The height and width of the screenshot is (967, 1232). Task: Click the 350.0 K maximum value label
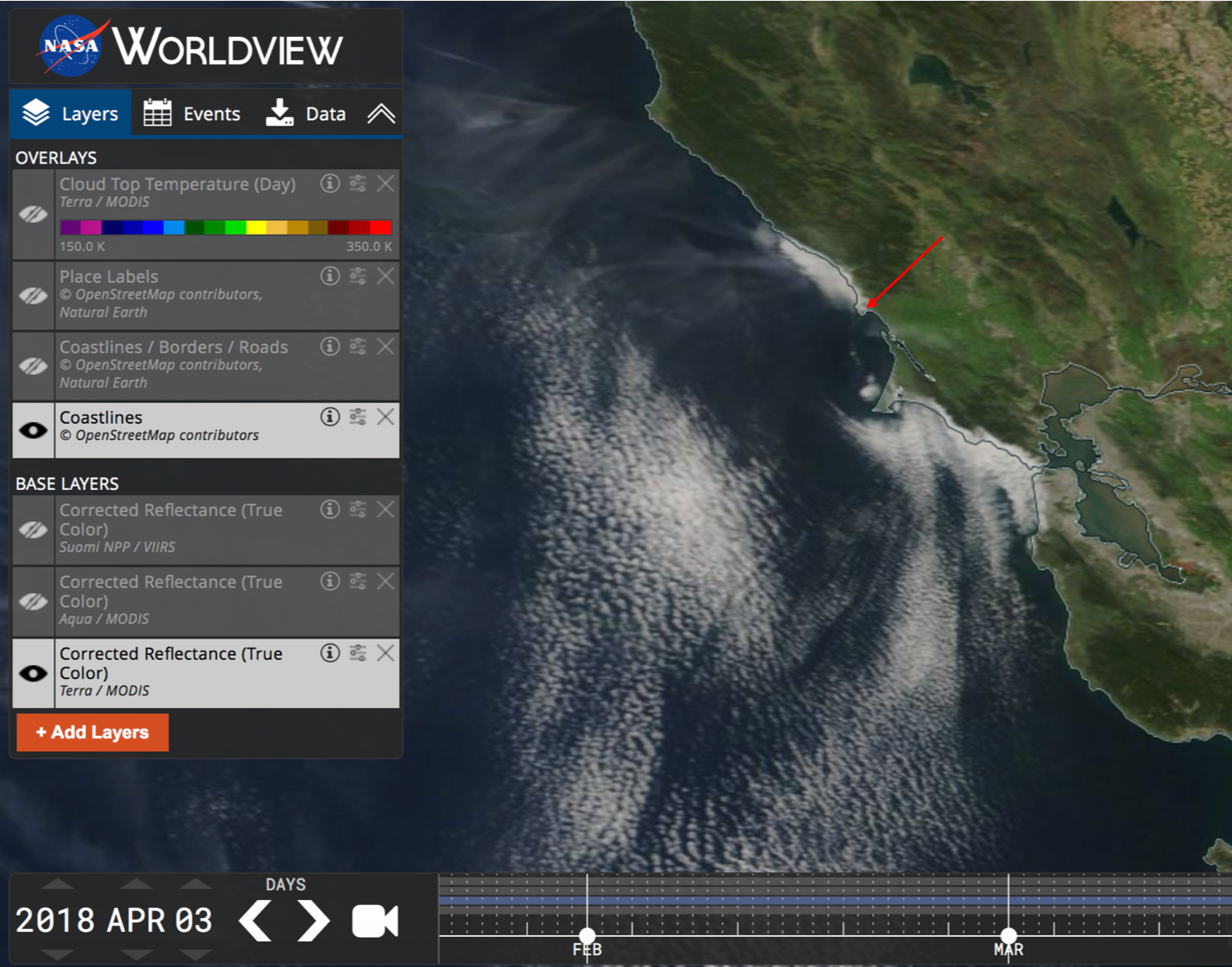[370, 247]
